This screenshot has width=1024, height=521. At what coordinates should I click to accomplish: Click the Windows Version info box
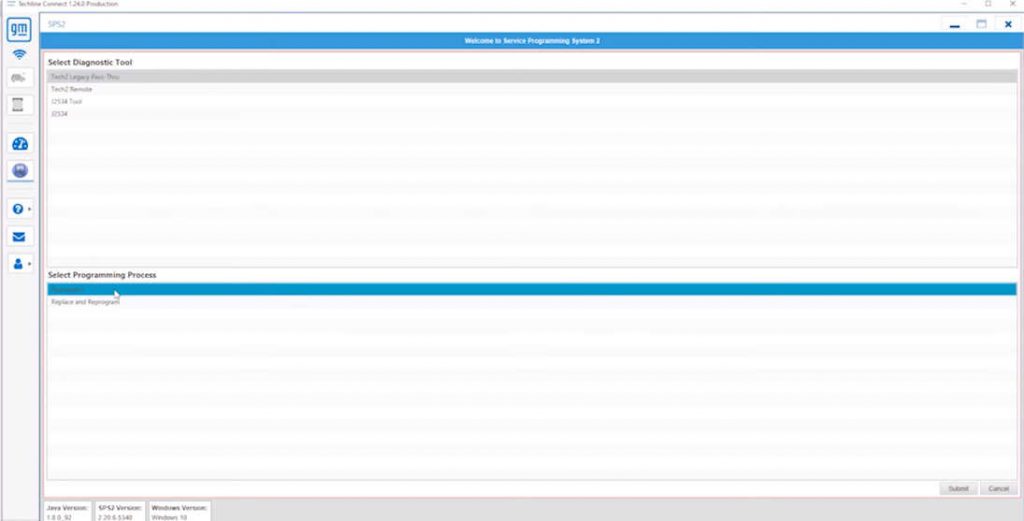(x=180, y=512)
